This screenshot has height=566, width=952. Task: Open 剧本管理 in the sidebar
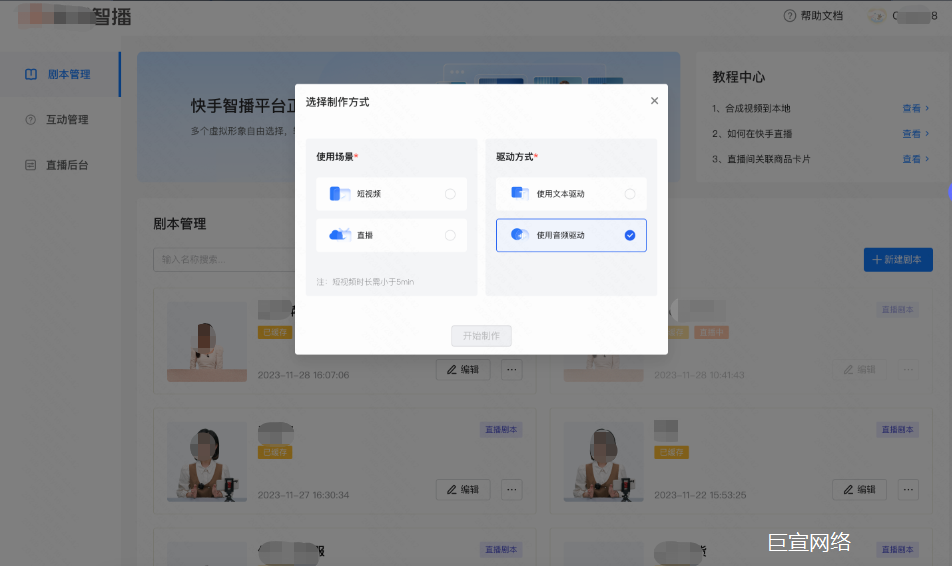(x=60, y=74)
